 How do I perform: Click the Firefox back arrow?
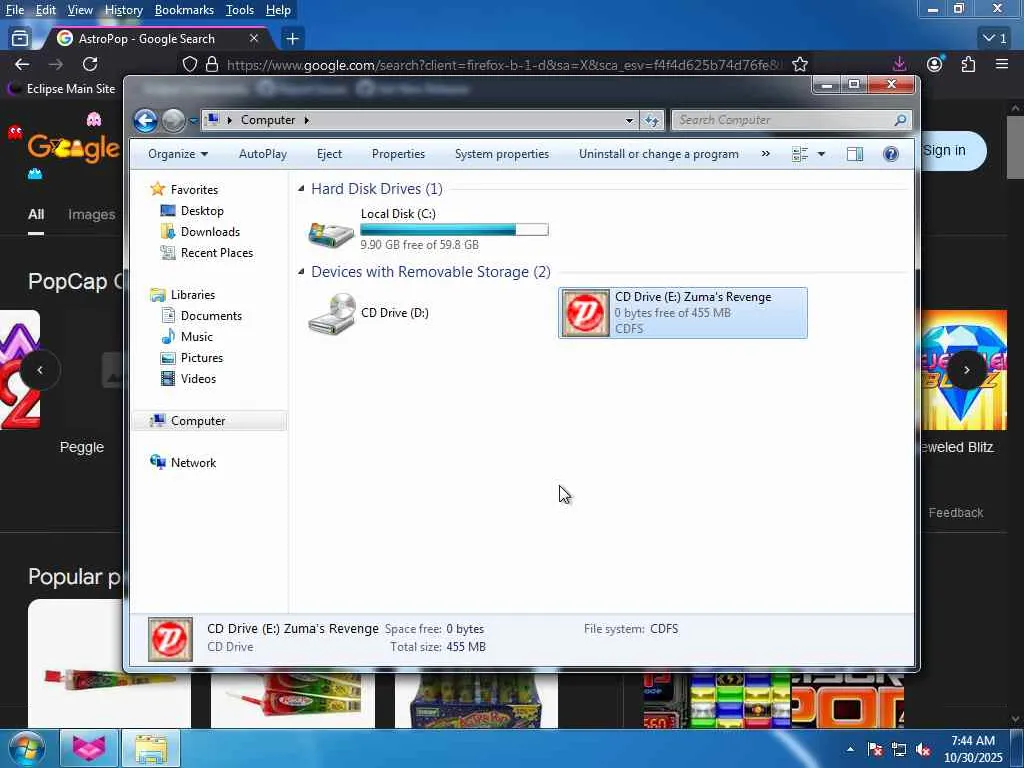[x=22, y=64]
